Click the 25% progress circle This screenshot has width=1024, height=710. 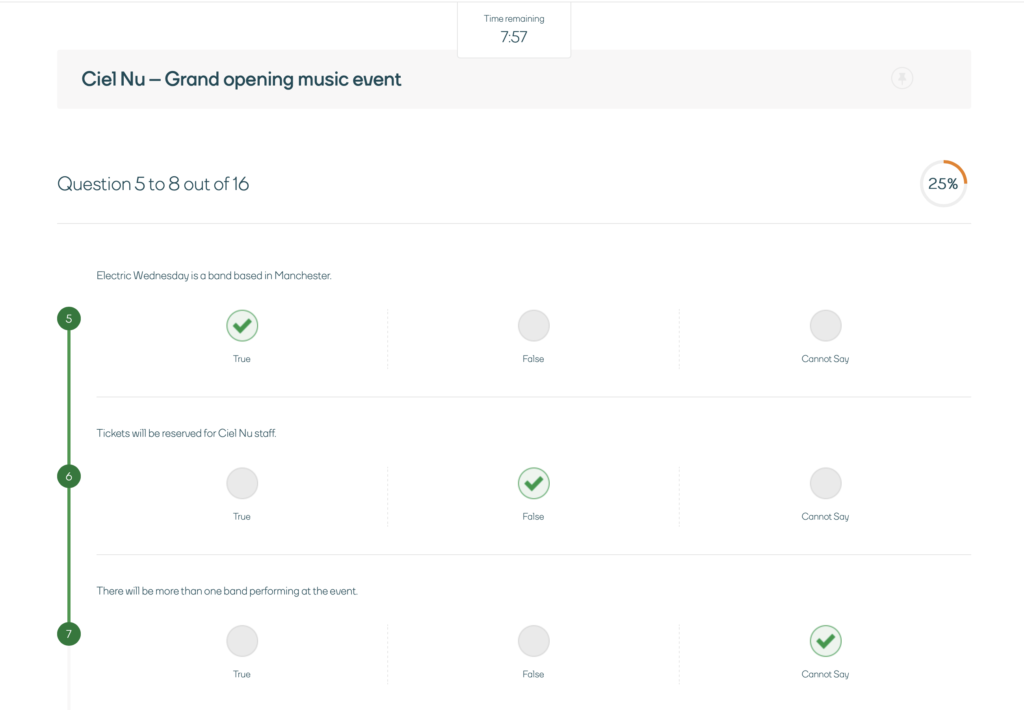point(943,184)
